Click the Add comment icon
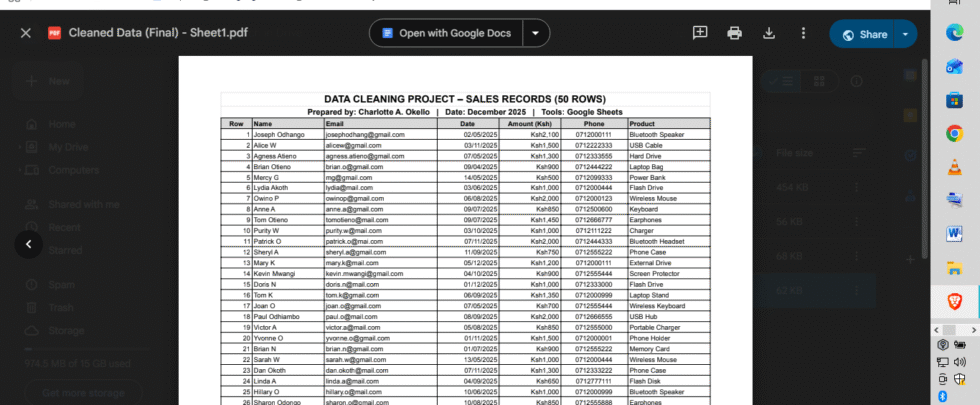Screen dimensions: 980x405 pos(701,33)
